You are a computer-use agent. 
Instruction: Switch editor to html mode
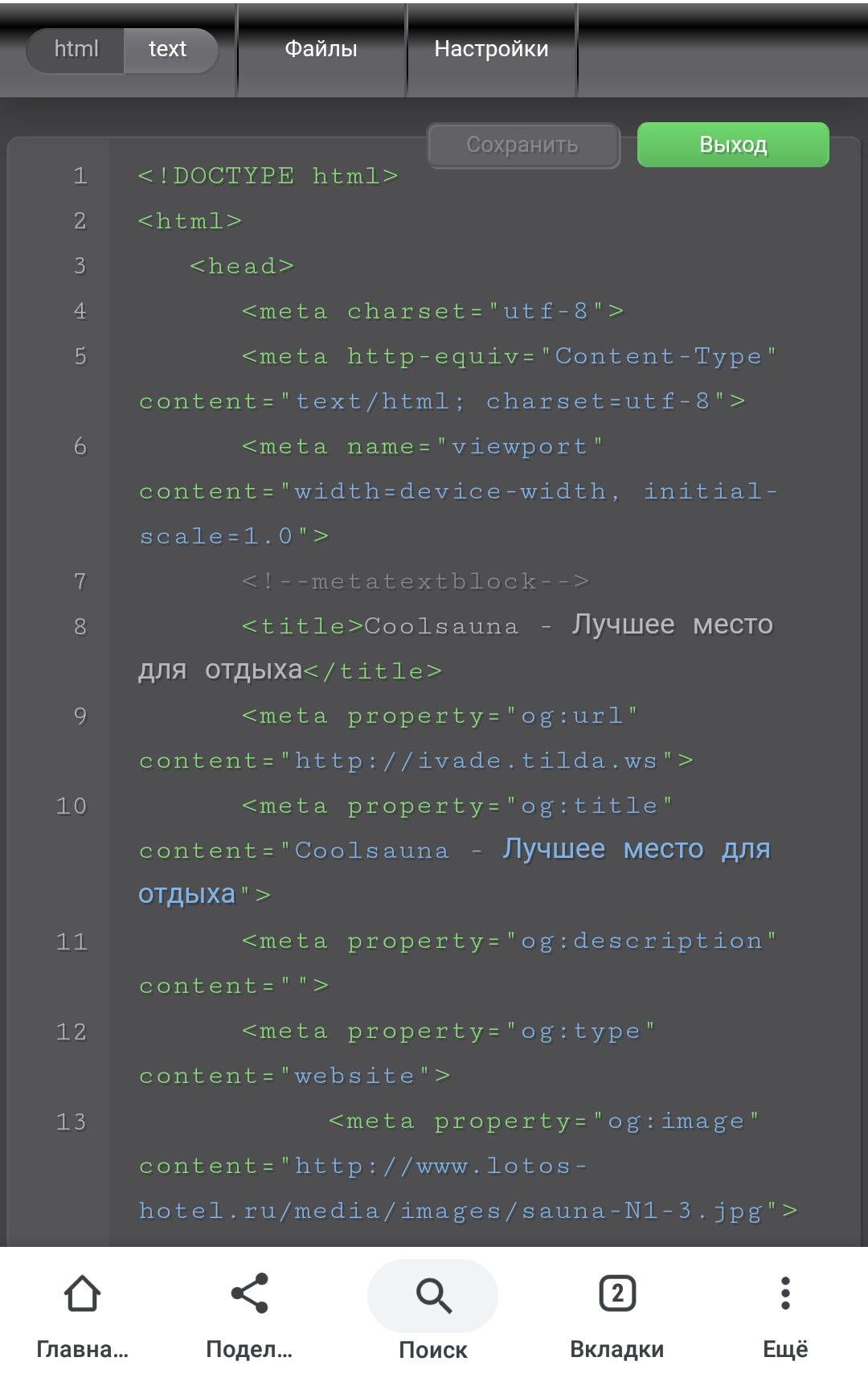tap(76, 50)
